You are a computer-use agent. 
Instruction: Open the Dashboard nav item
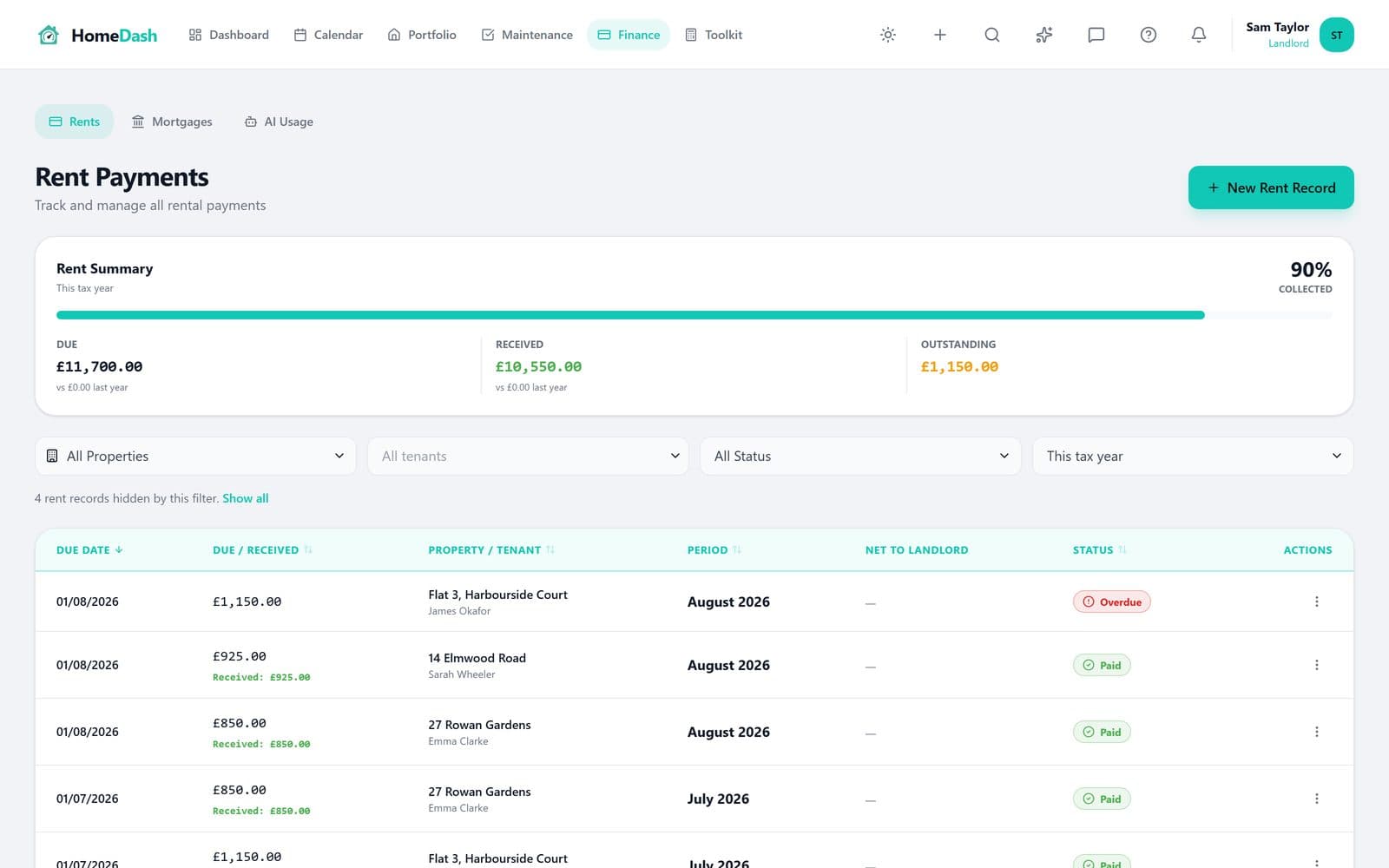pyautogui.click(x=229, y=35)
